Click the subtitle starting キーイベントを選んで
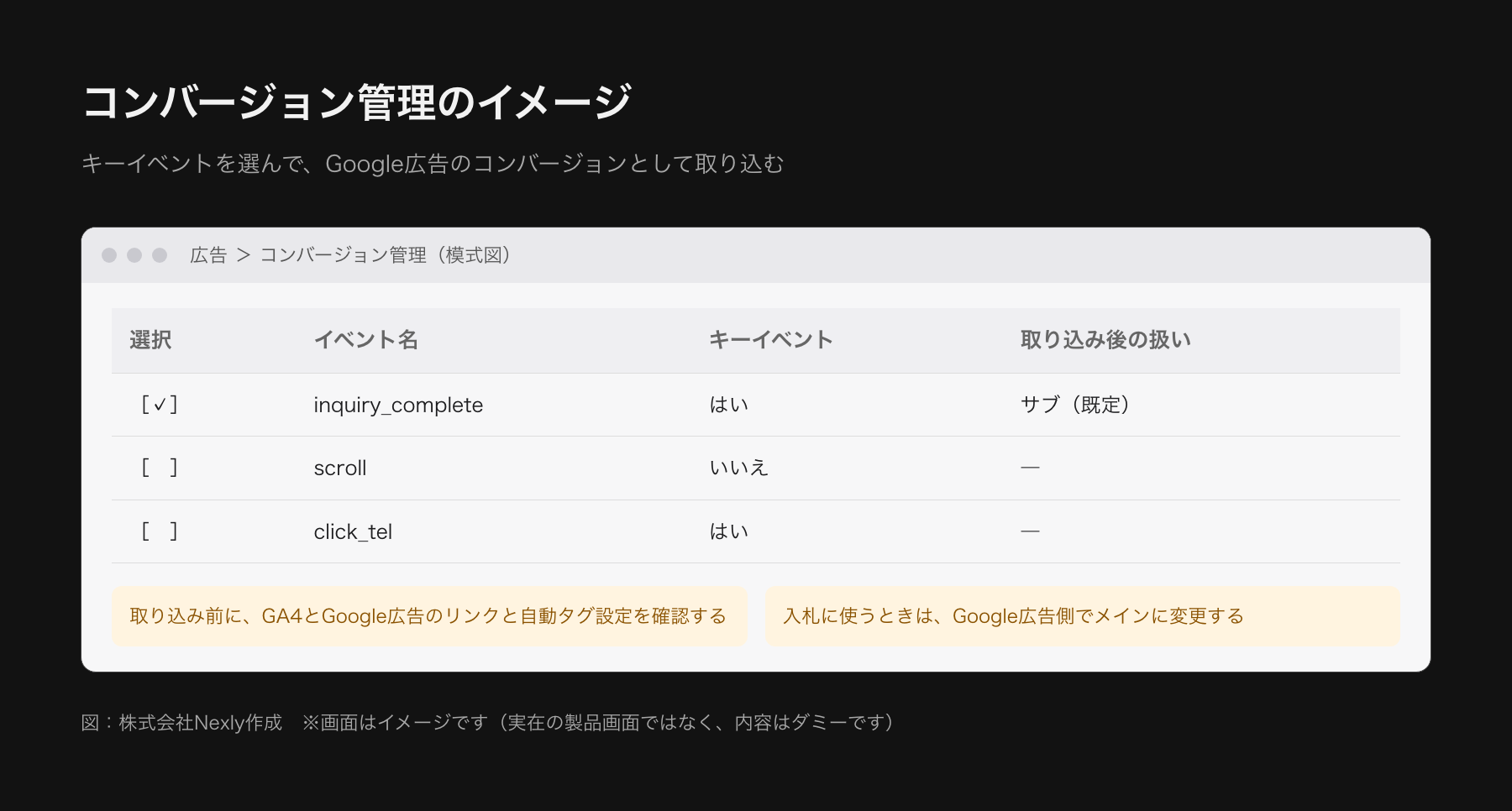This screenshot has height=811, width=1512. (433, 164)
